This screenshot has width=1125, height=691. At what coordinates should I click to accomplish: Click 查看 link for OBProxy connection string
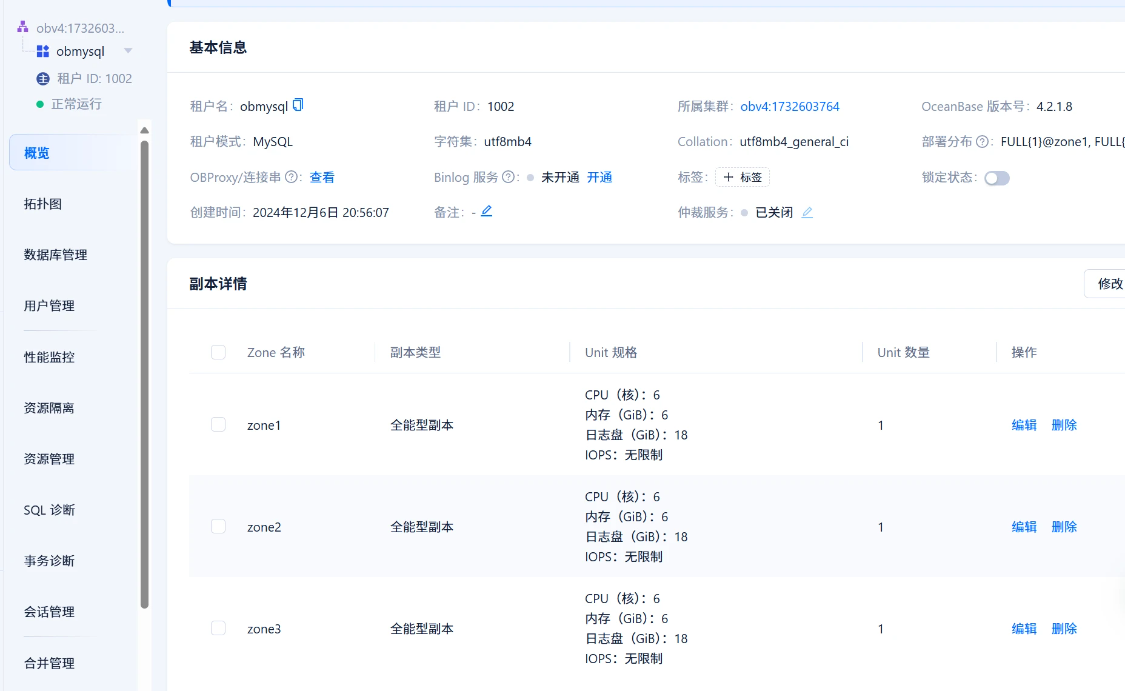pos(322,177)
